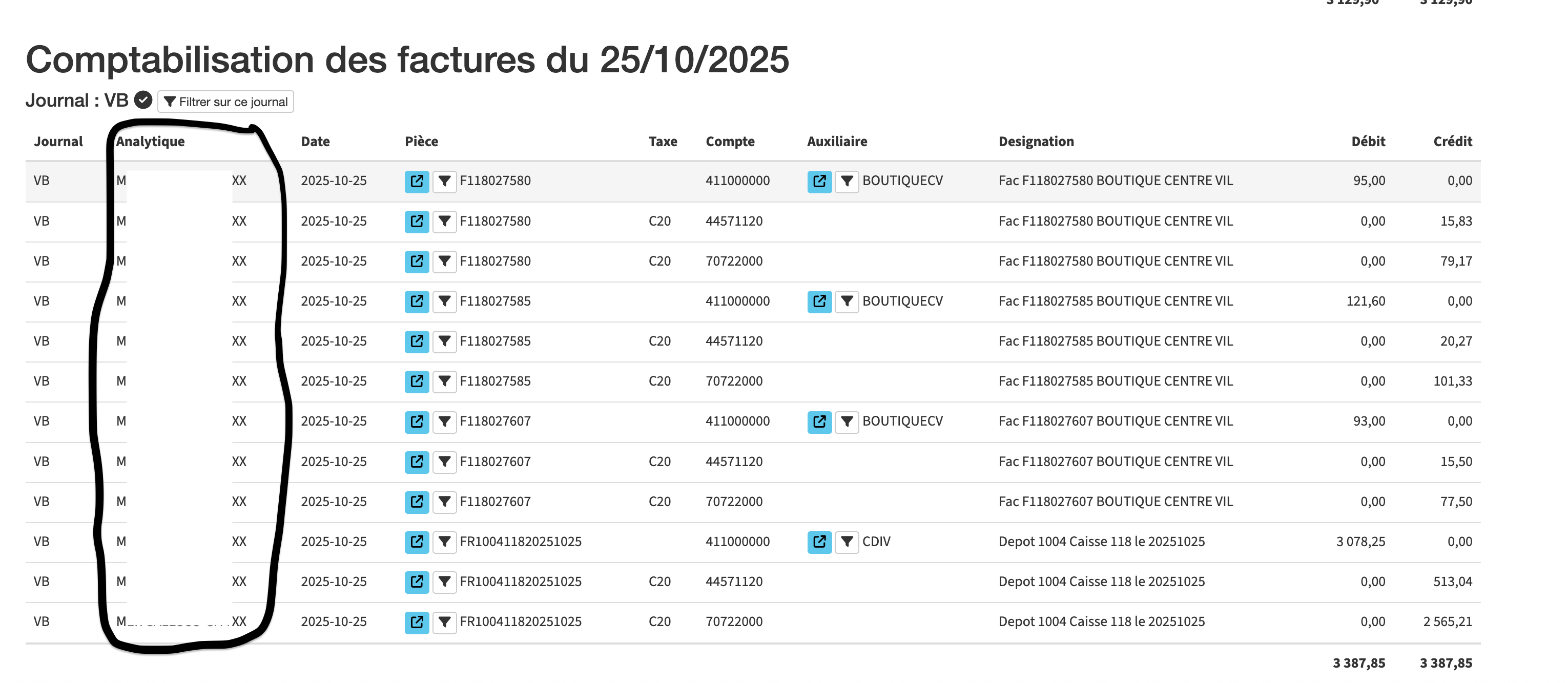
Task: Filter on auxiliary BOUTIQUECV for F118027607
Action: pyautogui.click(x=846, y=421)
